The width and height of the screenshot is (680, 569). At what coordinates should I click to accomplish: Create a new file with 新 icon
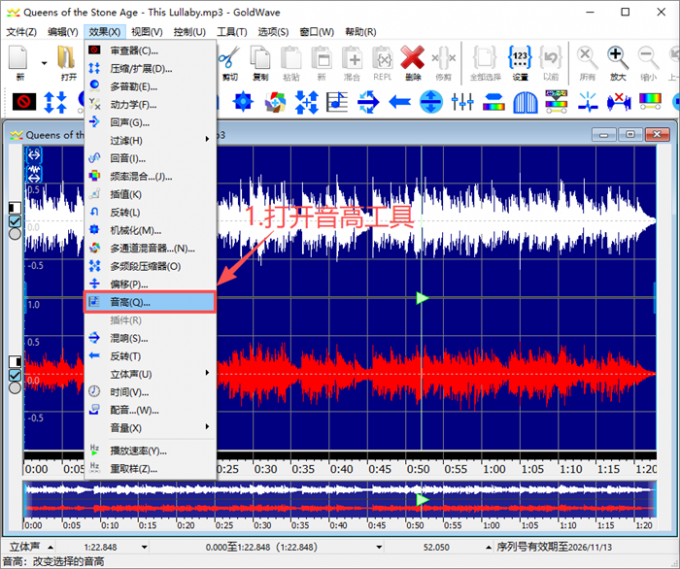[20, 63]
